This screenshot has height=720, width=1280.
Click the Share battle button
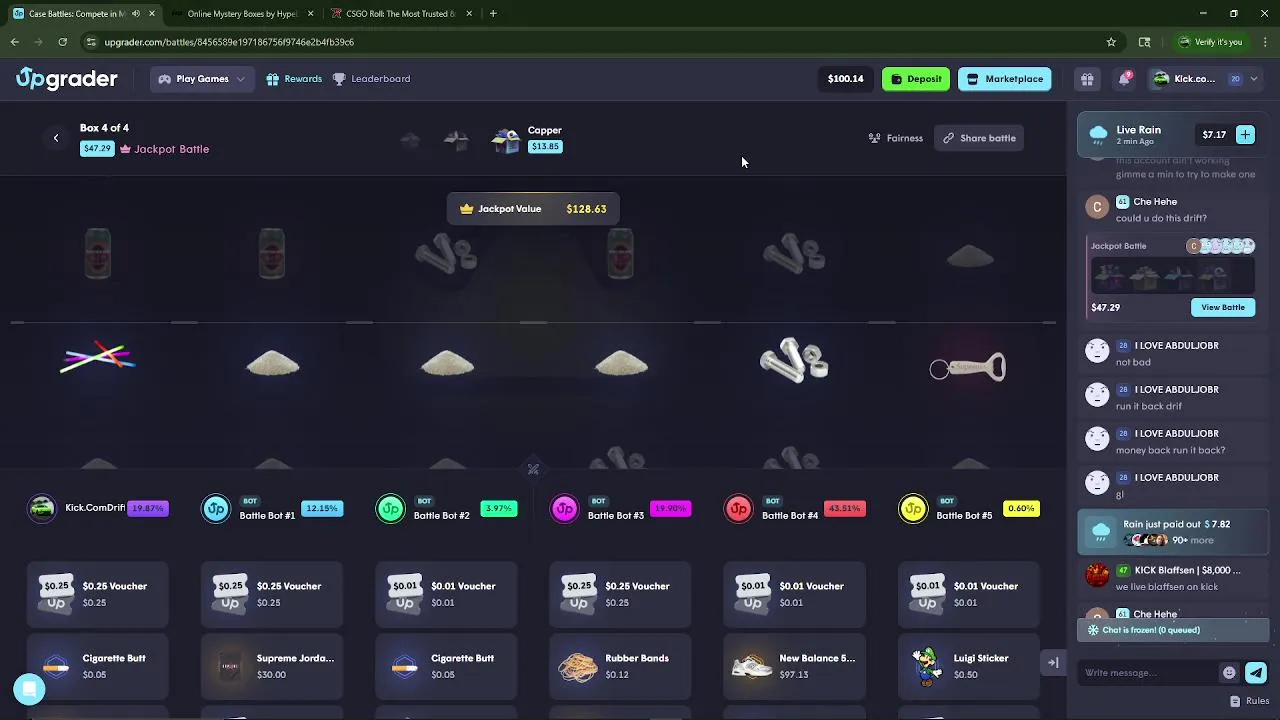point(979,138)
